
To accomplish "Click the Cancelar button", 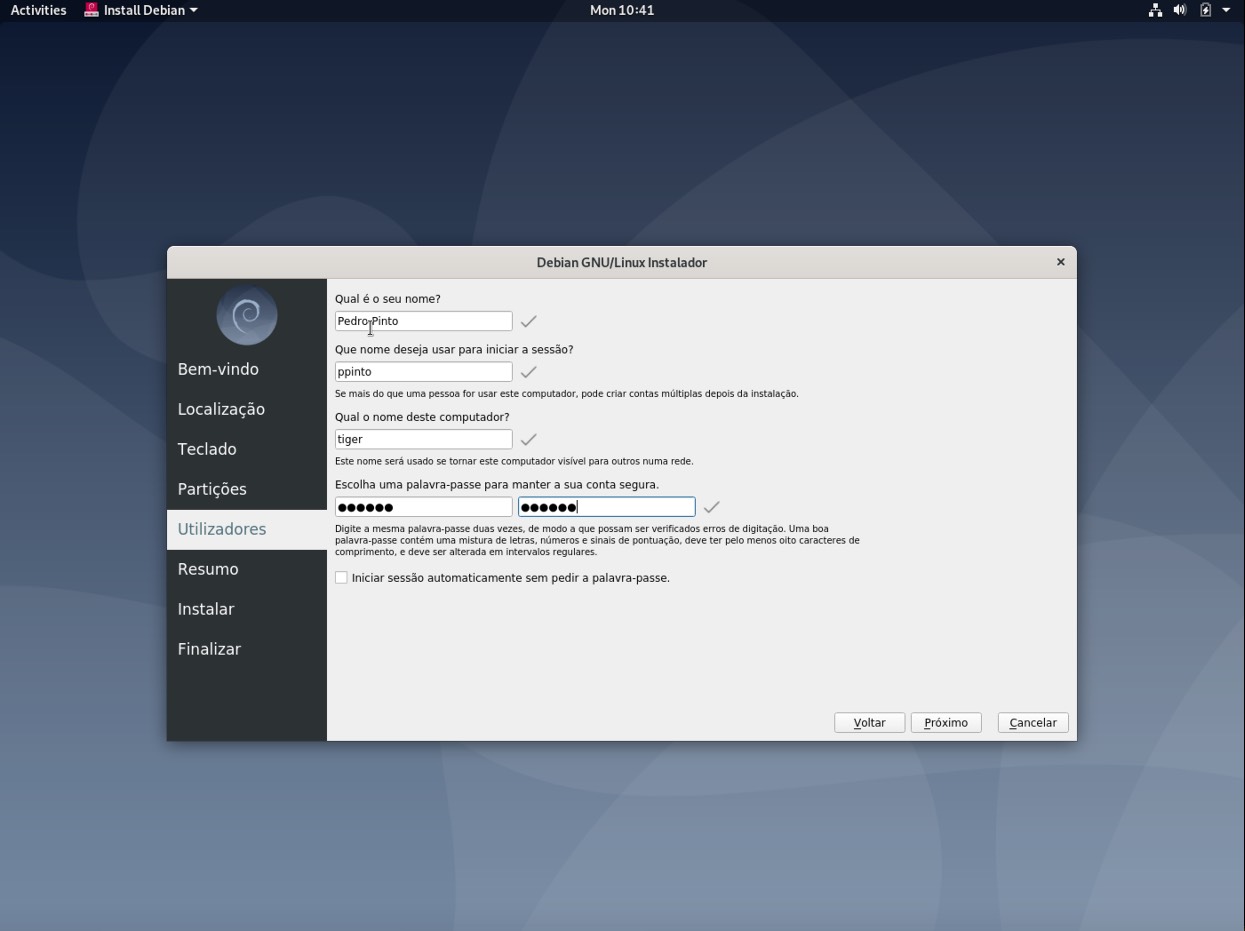I will (1031, 722).
